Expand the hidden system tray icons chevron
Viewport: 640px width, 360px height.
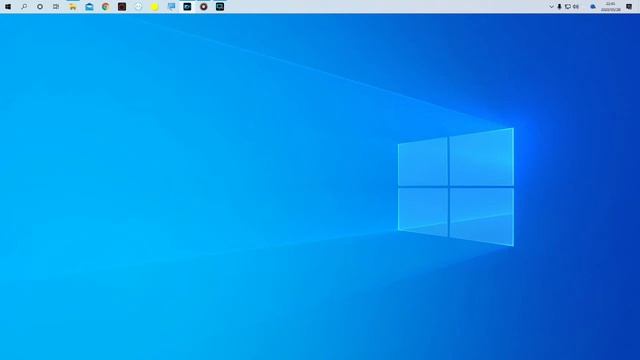(551, 7)
